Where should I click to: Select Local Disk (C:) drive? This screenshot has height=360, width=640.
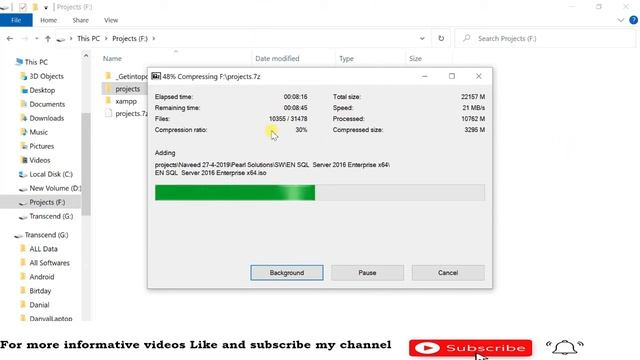[51, 174]
